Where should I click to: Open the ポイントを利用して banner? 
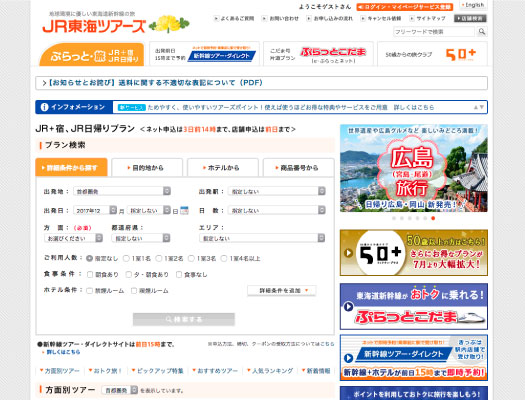pos(414,393)
